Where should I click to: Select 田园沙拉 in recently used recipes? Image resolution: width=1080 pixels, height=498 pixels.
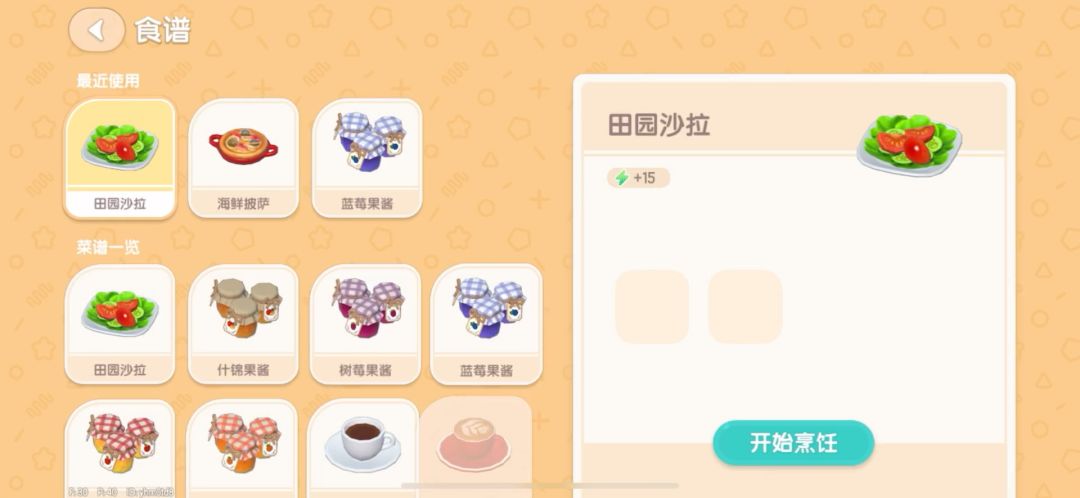(x=121, y=158)
